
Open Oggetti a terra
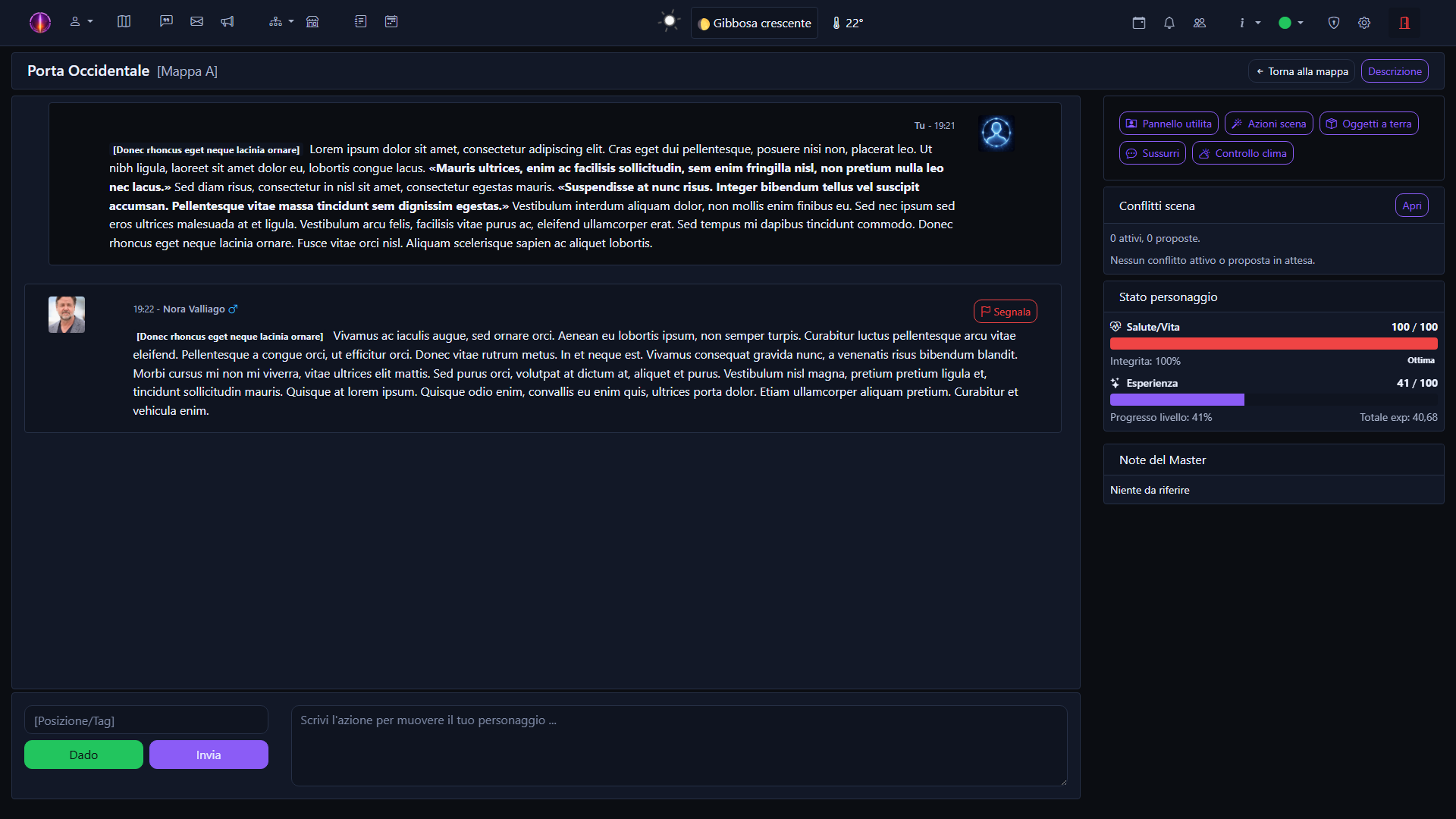[x=1369, y=124]
